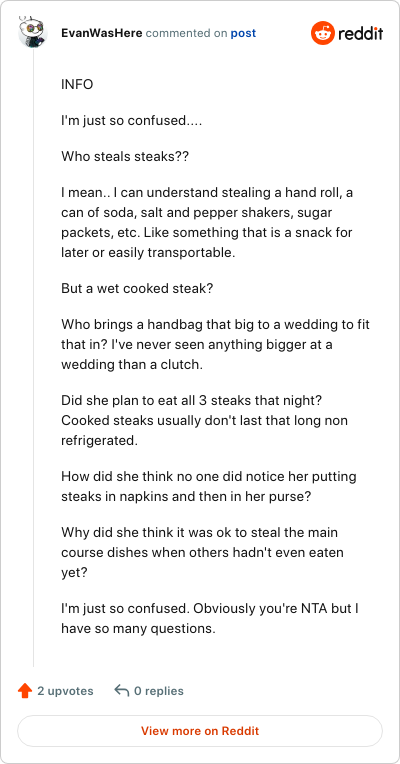Click the 'reddit' wordmark text
This screenshot has width=400, height=764.
[x=361, y=33]
